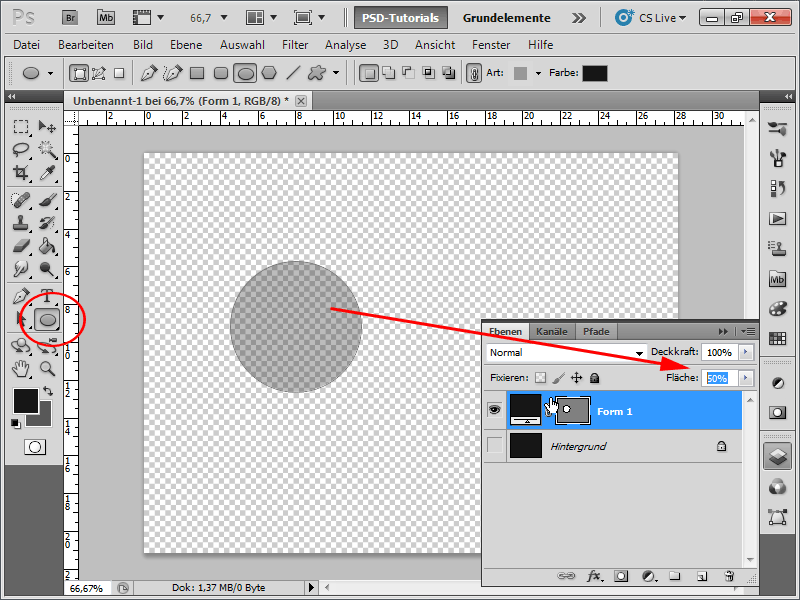This screenshot has height=600, width=800.
Task: Enable Paths mode in options bar
Action: pos(98,73)
